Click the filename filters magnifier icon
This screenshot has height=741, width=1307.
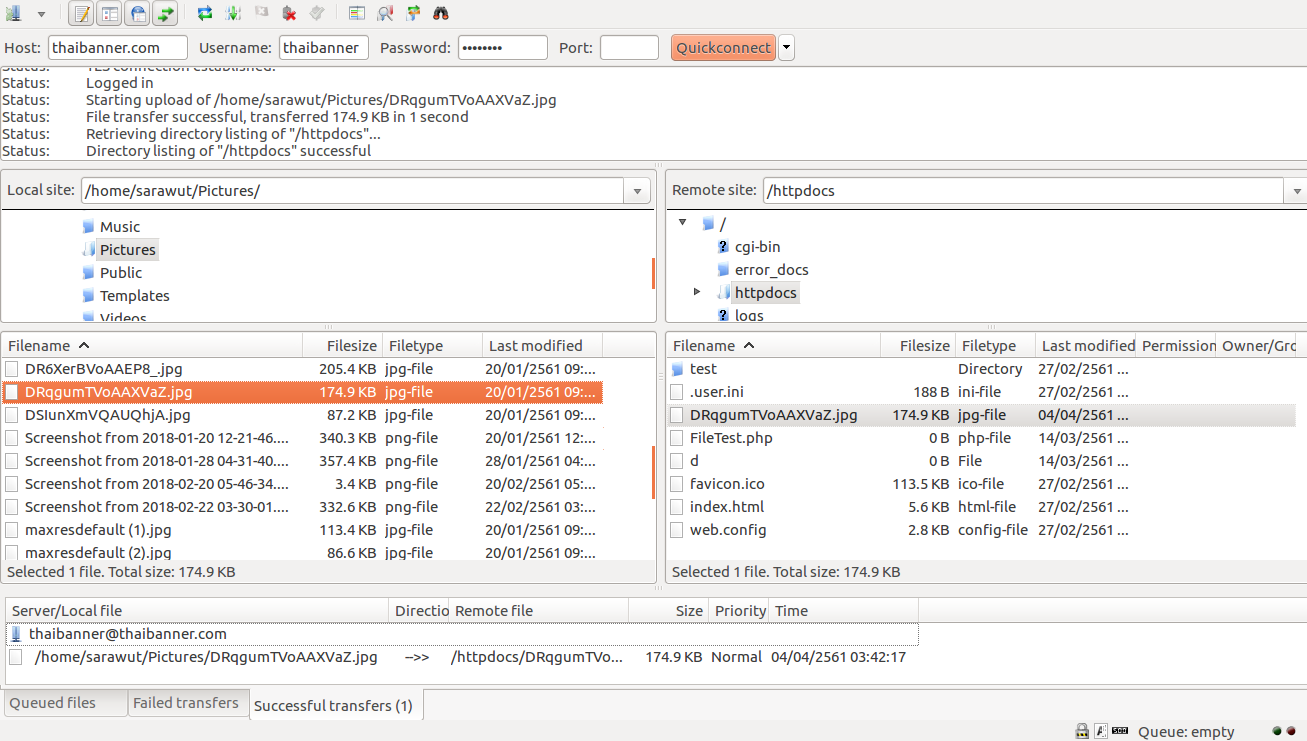tap(385, 13)
